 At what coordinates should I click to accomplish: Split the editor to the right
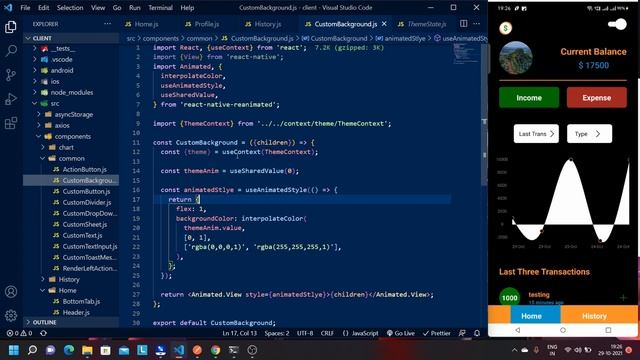pyautogui.click(x=464, y=24)
